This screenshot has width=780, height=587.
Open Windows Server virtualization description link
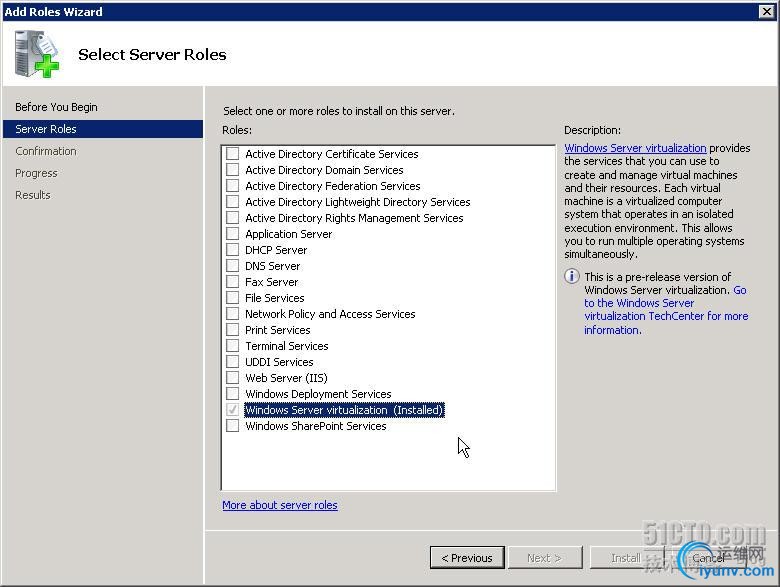(635, 148)
